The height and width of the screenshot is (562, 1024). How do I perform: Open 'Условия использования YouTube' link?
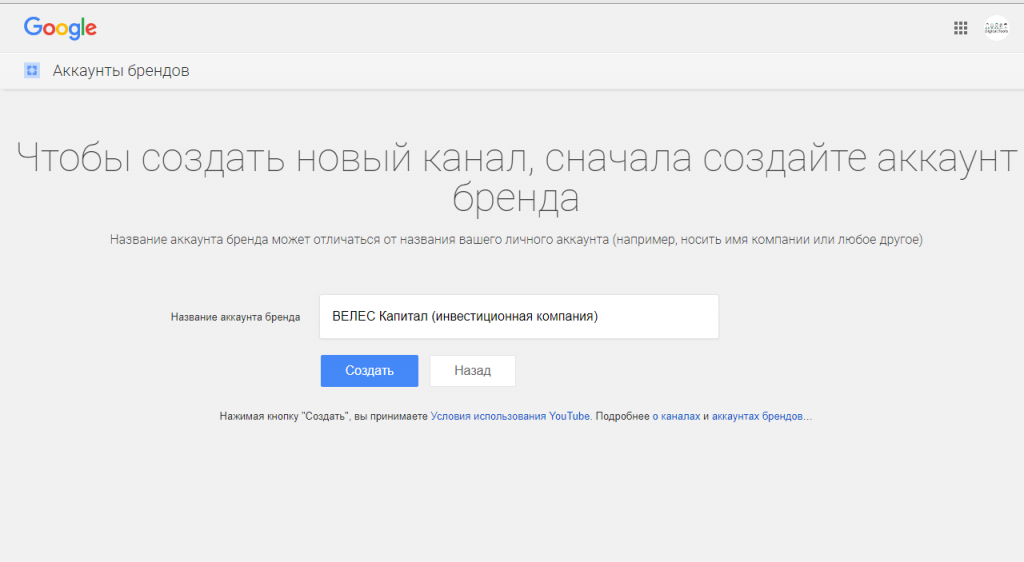[x=510, y=416]
